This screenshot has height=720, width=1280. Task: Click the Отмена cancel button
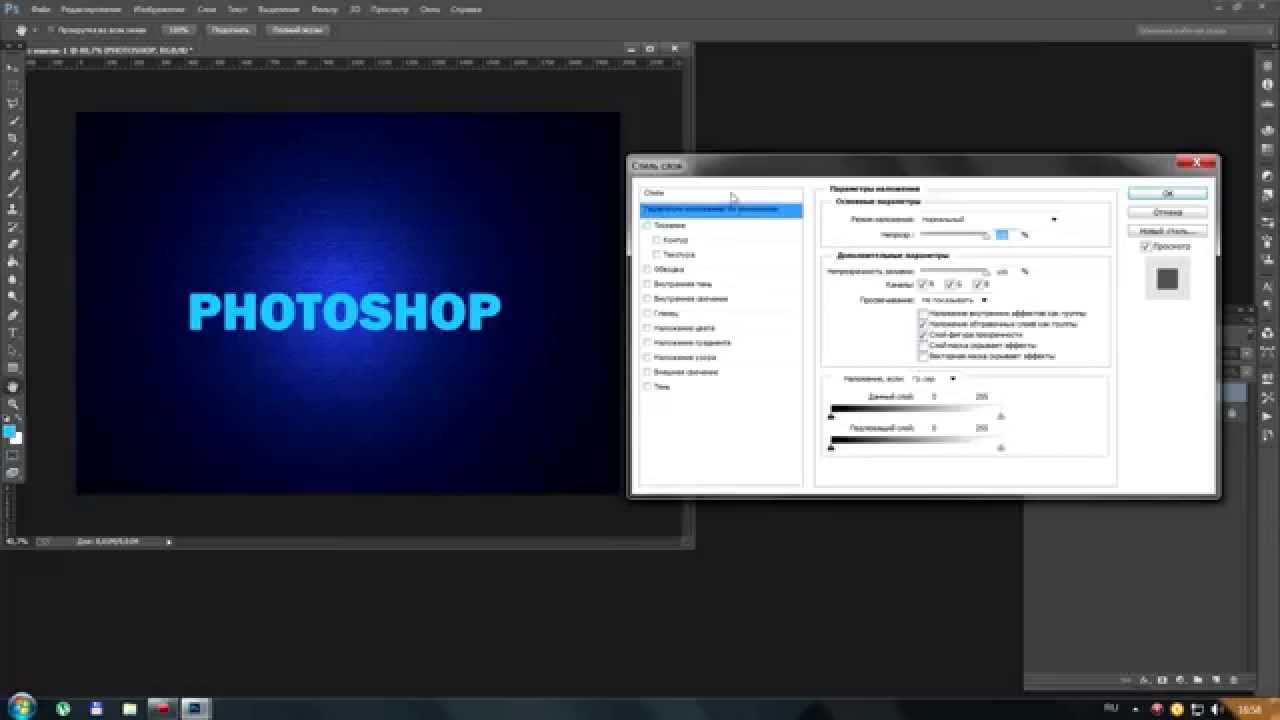point(1167,212)
